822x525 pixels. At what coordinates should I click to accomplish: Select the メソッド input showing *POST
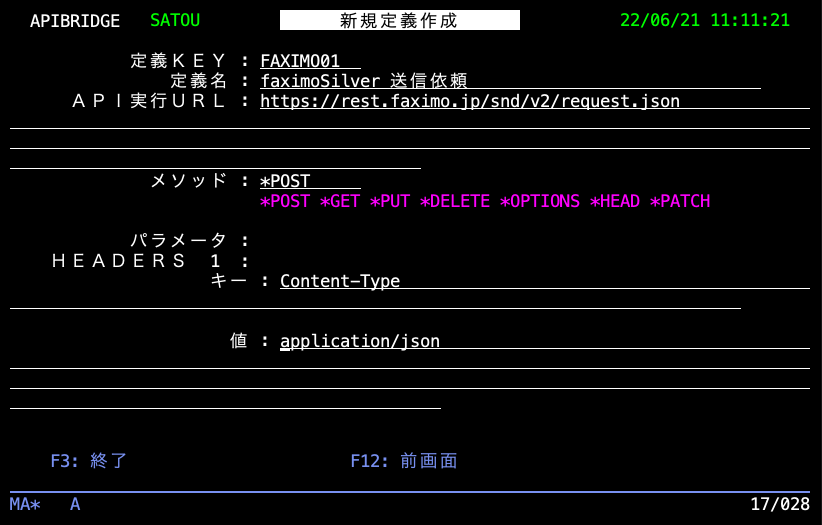[x=310, y=181]
